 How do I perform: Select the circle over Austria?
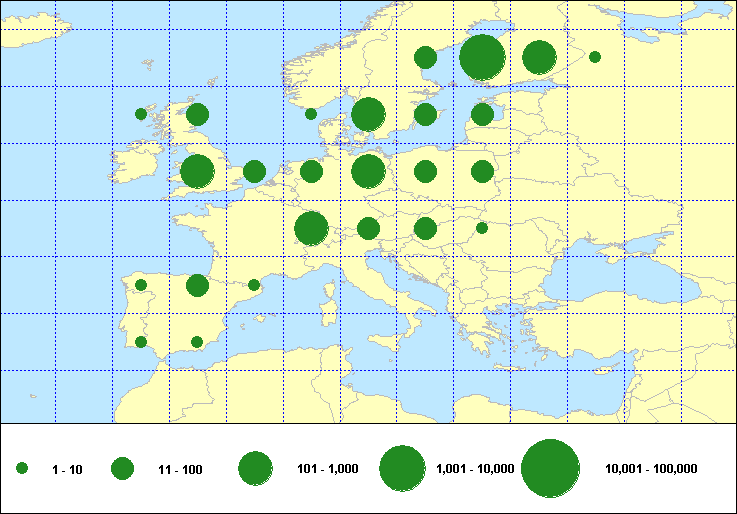368,228
